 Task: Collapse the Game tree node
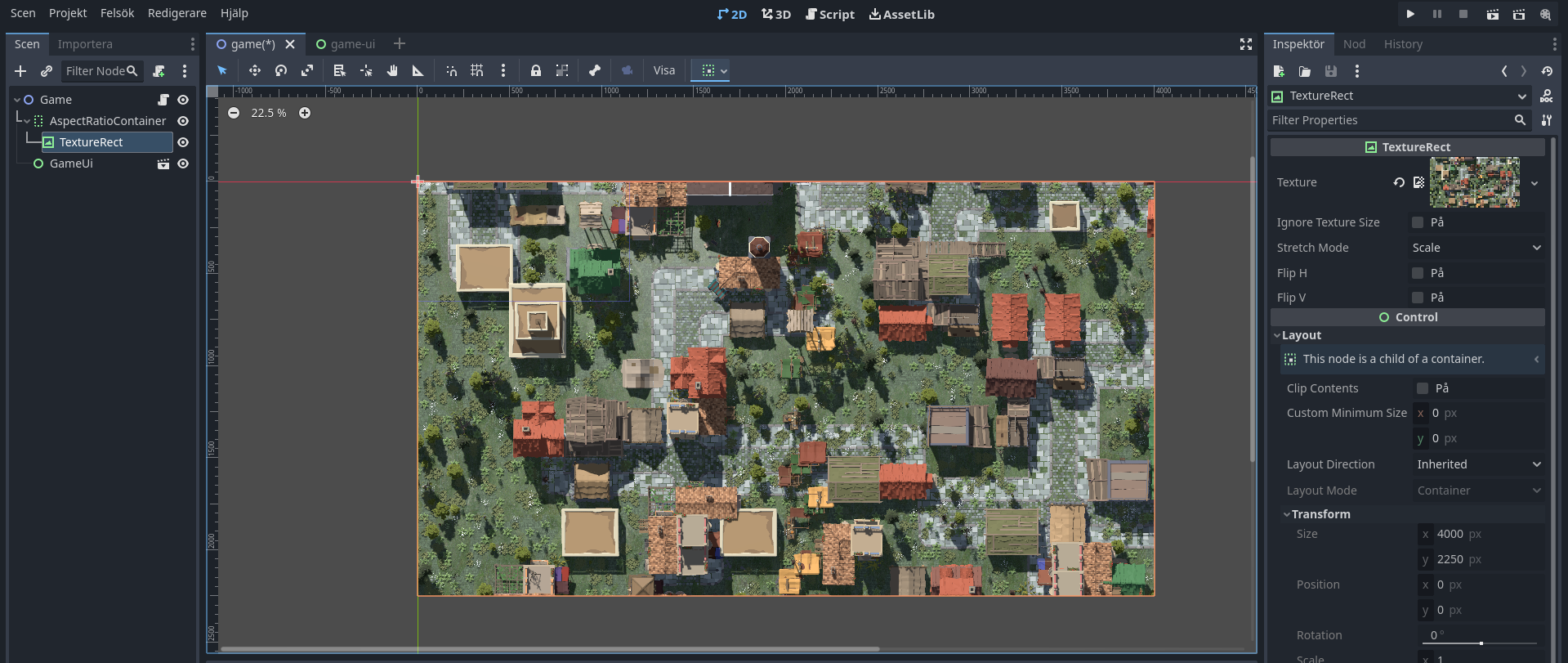point(17,100)
